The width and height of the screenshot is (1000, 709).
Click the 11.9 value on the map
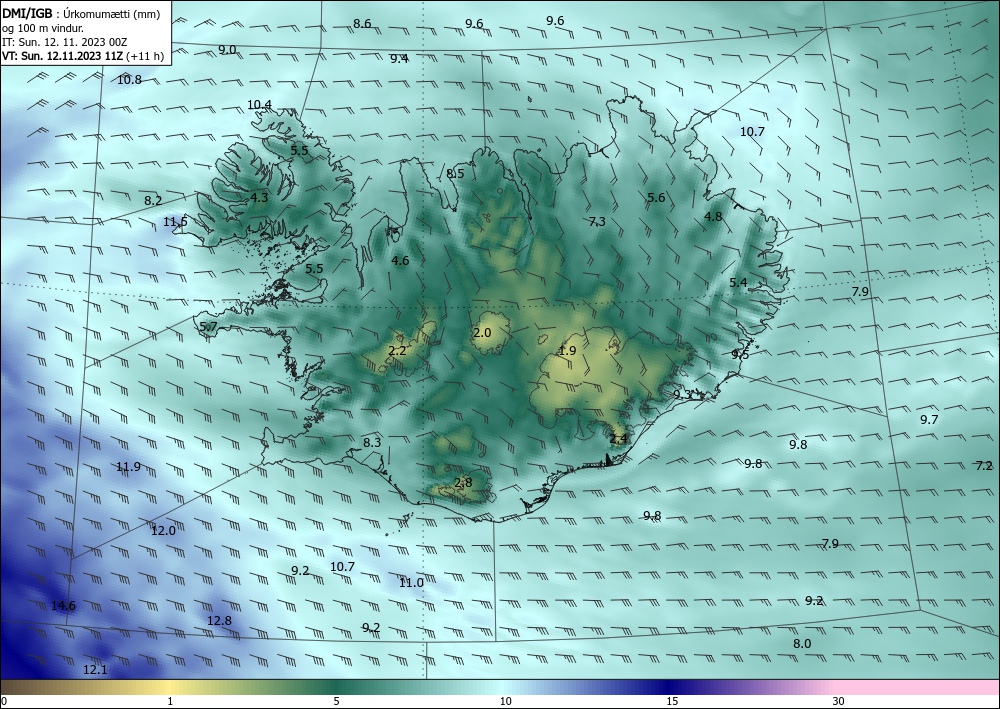pyautogui.click(x=128, y=467)
